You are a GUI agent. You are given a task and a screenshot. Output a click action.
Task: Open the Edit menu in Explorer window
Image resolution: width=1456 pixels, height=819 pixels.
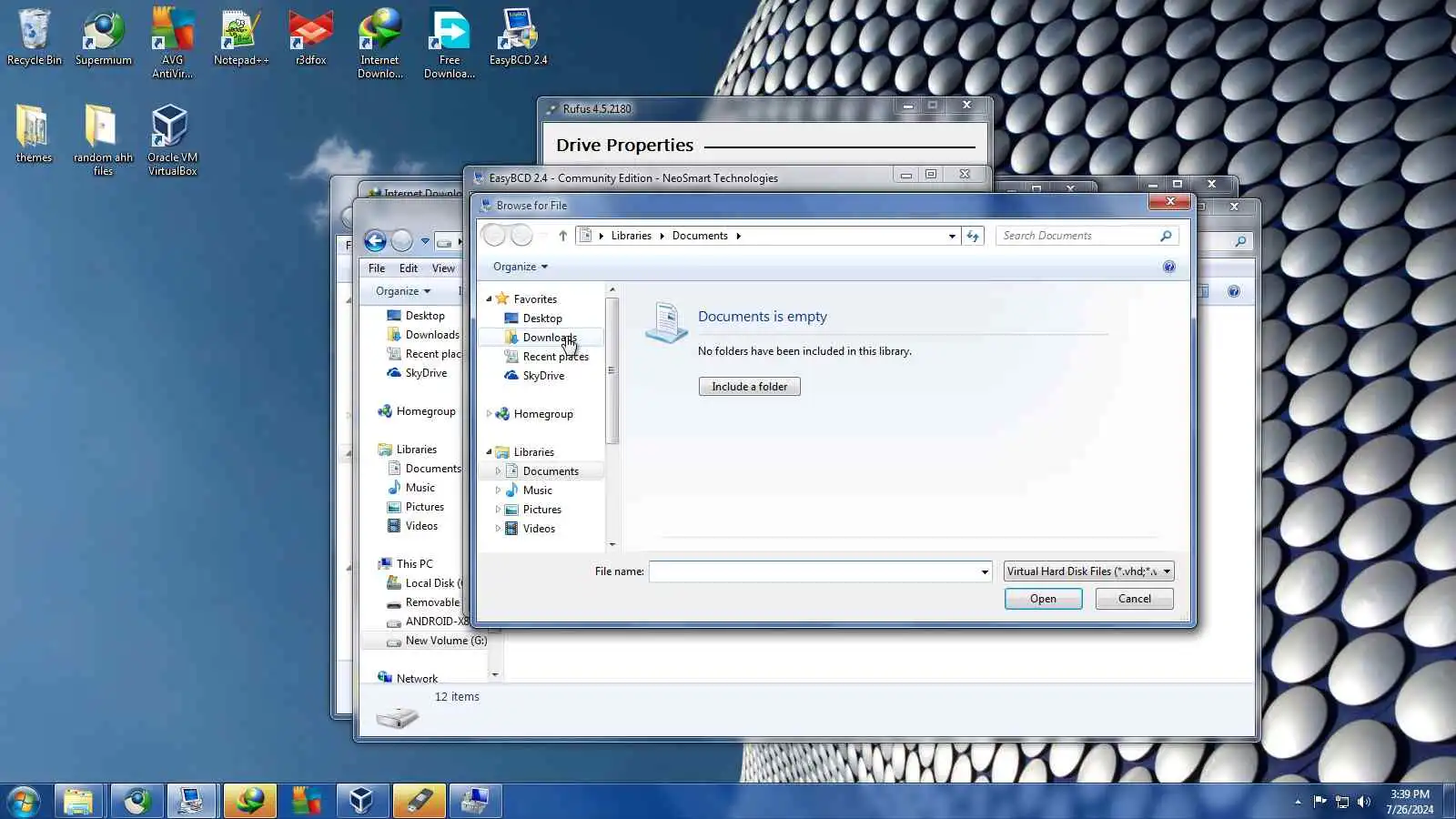tap(409, 268)
